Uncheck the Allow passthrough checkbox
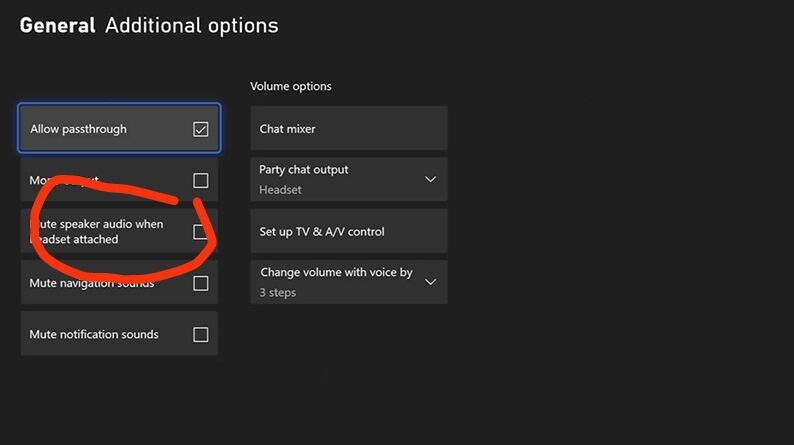 201,129
